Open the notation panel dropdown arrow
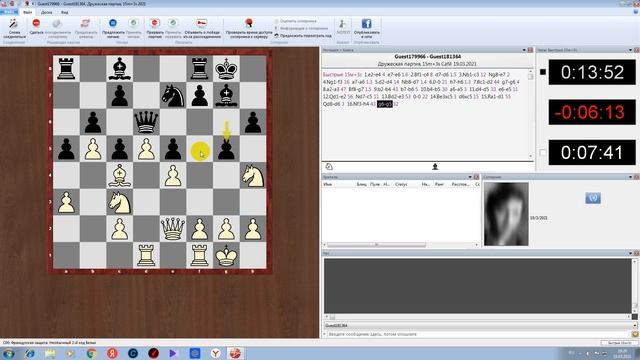Screen dimensions: 640x360 524,50
